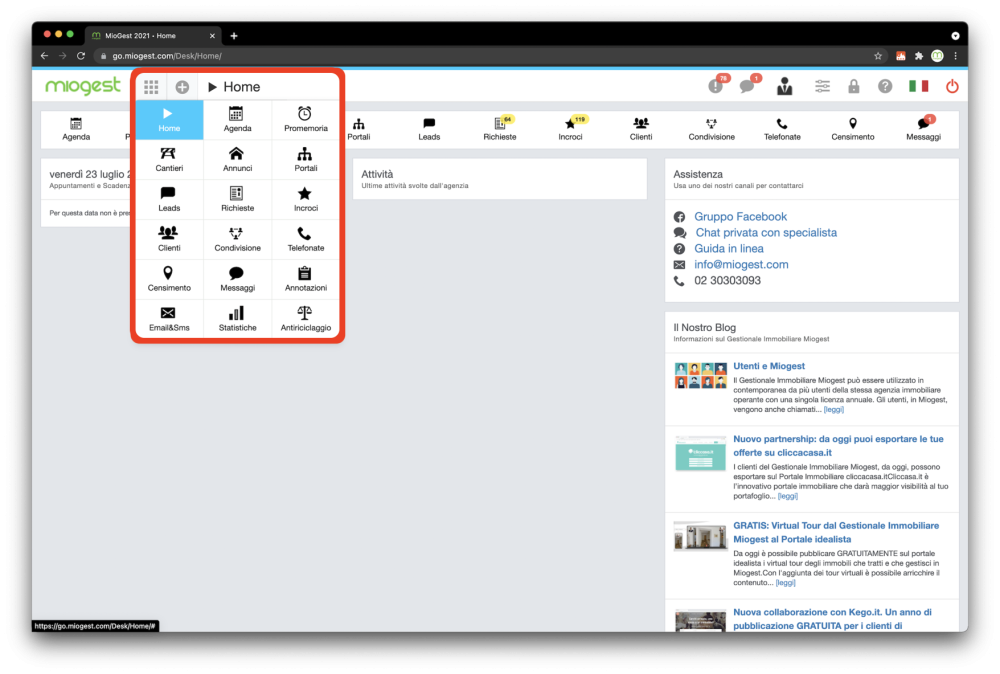This screenshot has height=674, width=1000.
Task: Open help question mark icon in header
Action: pyautogui.click(x=885, y=86)
